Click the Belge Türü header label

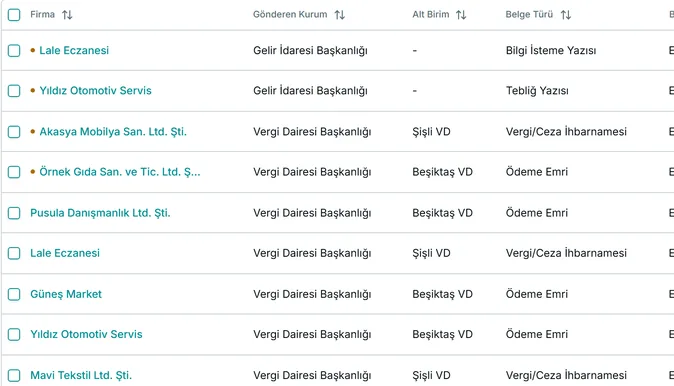[x=529, y=15]
